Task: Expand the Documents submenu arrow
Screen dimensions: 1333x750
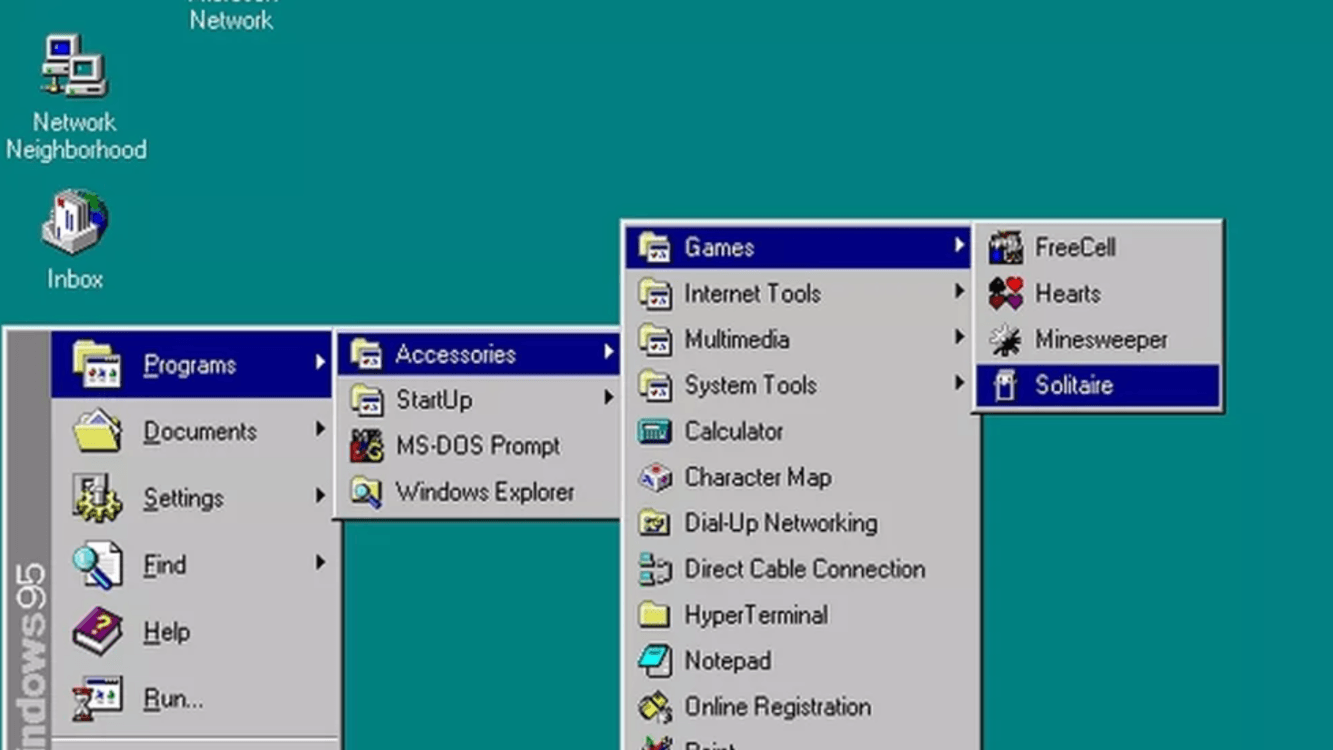Action: (x=320, y=429)
